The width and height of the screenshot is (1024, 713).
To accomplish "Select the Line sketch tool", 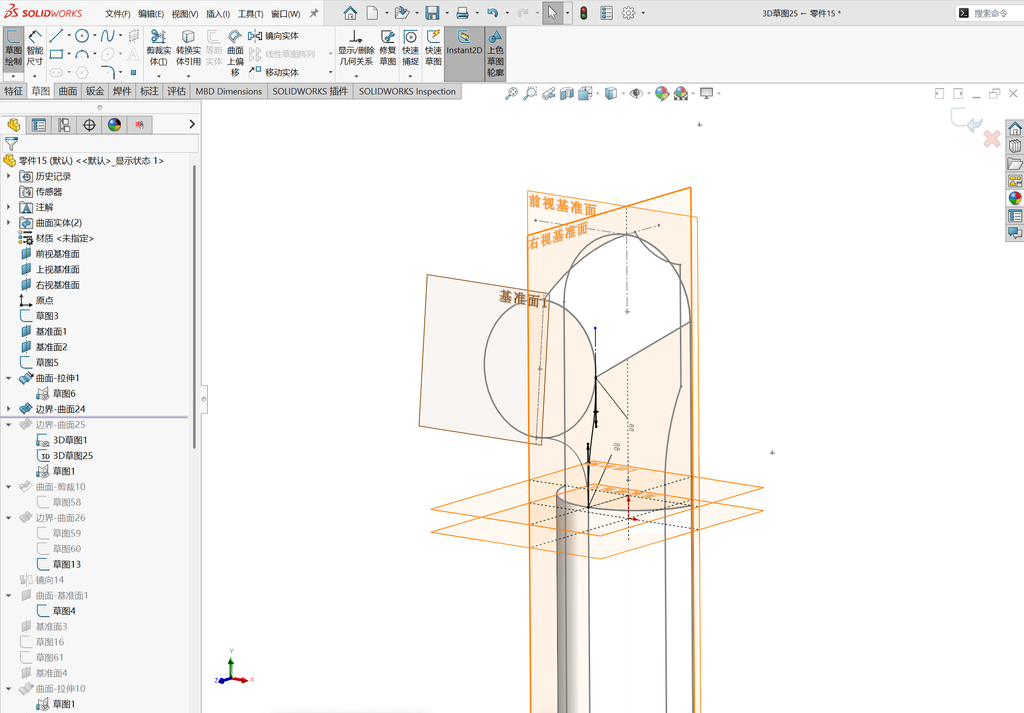I will [56, 36].
